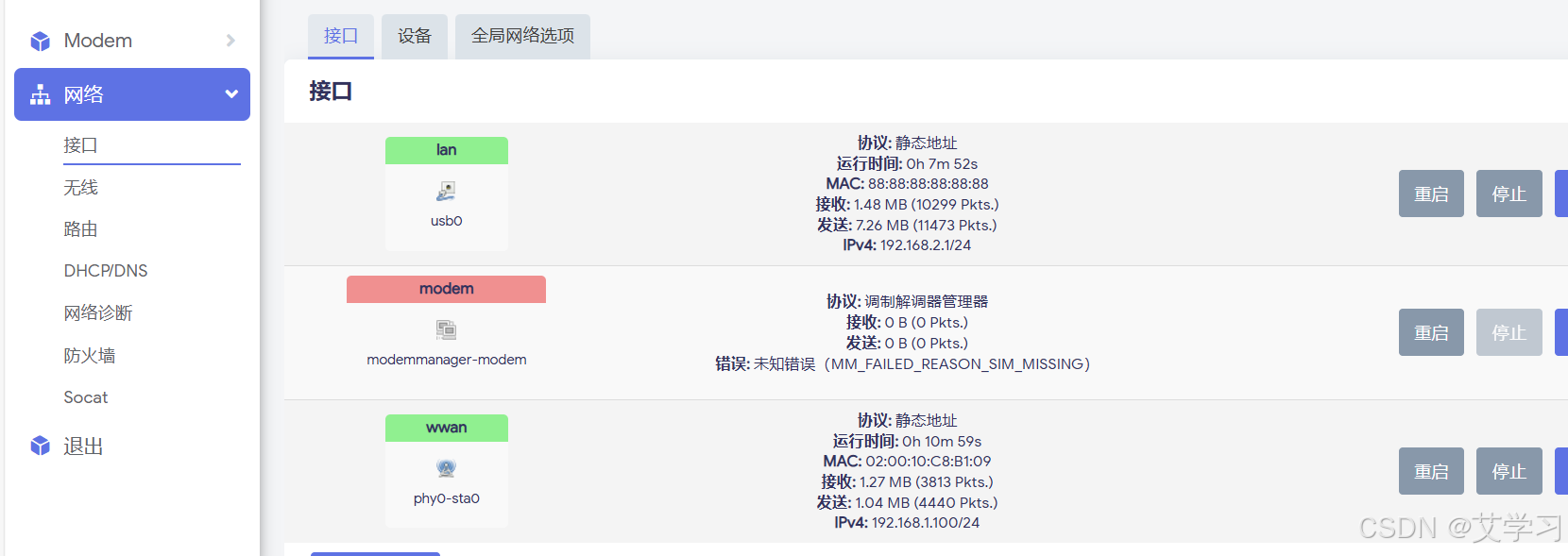This screenshot has height=556, width=1568.
Task: Click the phy0-sta0 wireless icon in wwan card
Action: tap(446, 468)
